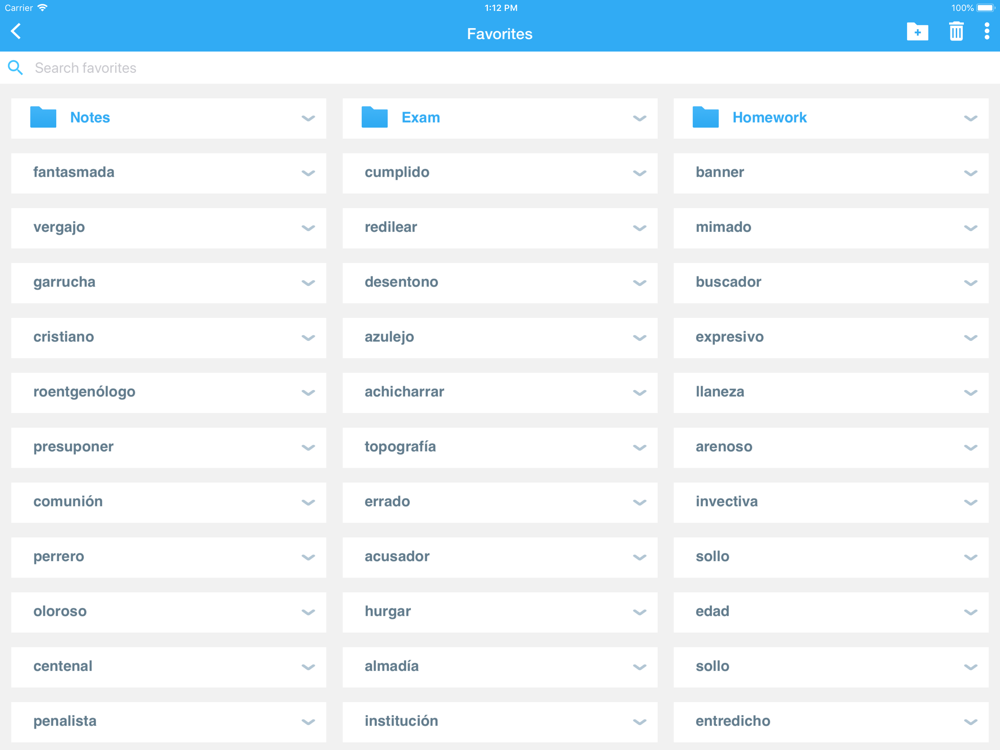Viewport: 1000px width, 750px height.
Task: Select the word cristiano
Action: [64, 337]
